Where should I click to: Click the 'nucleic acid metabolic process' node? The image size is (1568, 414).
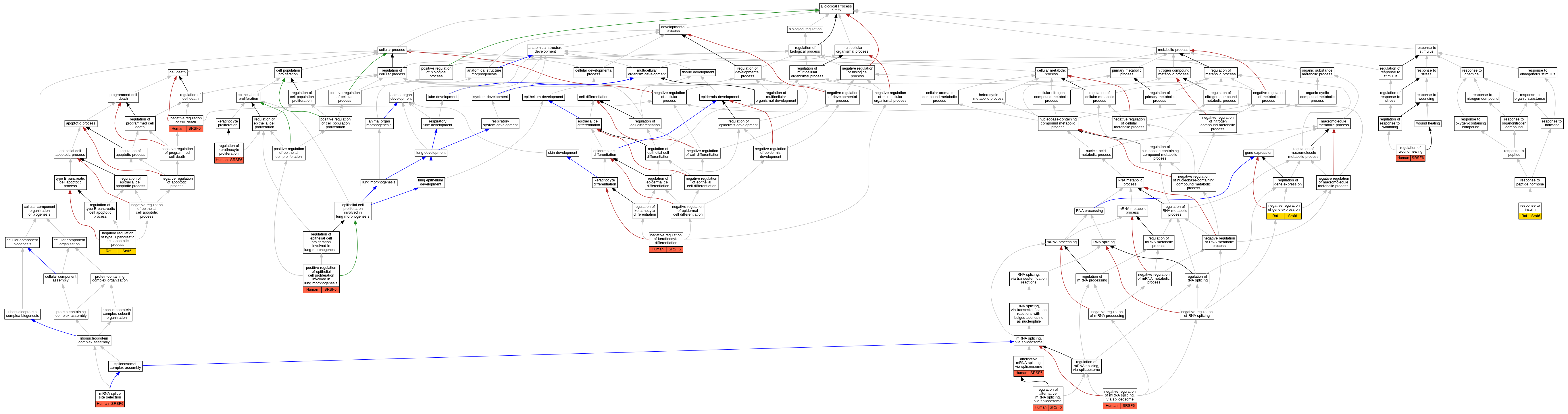pos(1096,153)
